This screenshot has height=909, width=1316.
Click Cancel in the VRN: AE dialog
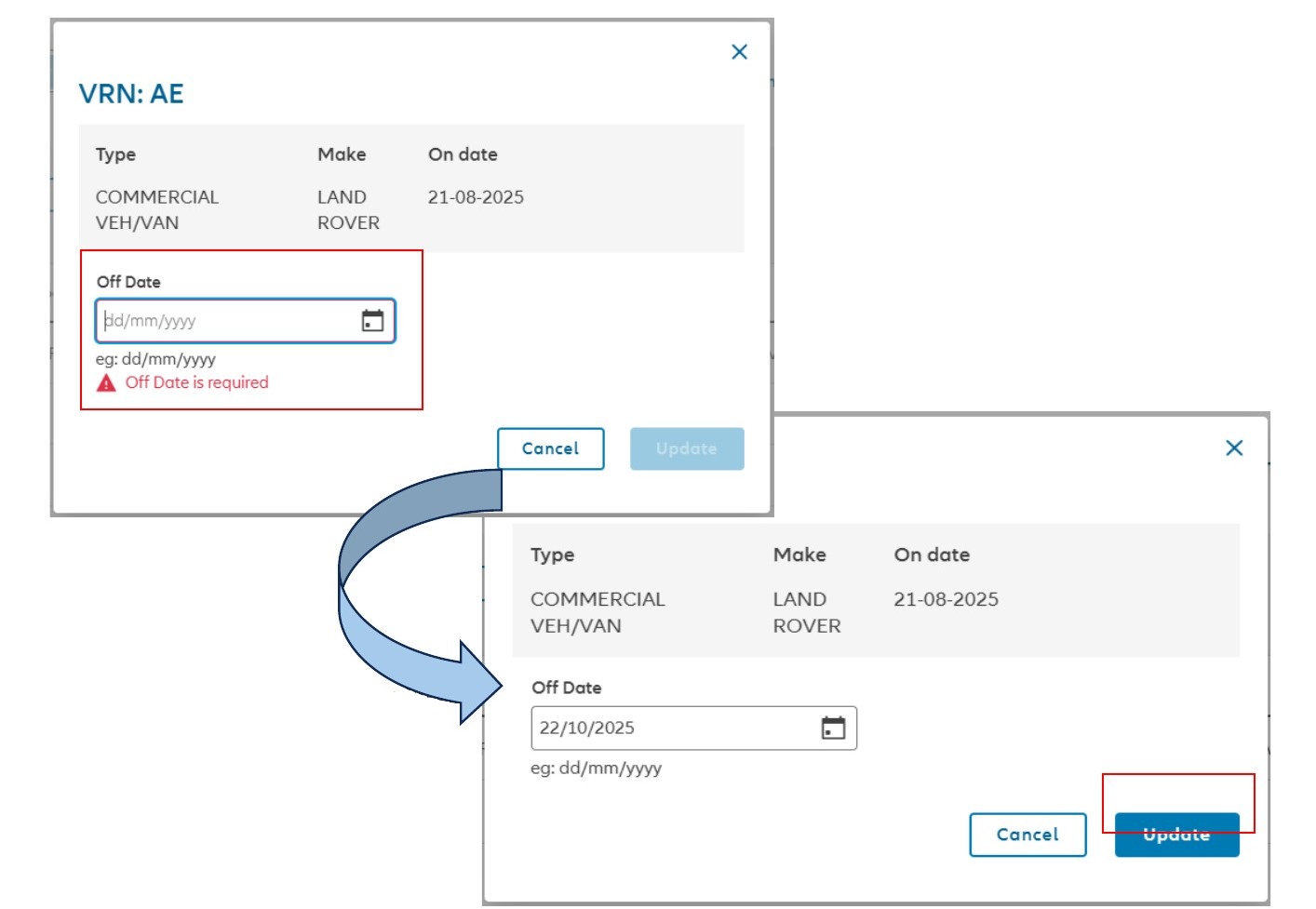tap(551, 448)
